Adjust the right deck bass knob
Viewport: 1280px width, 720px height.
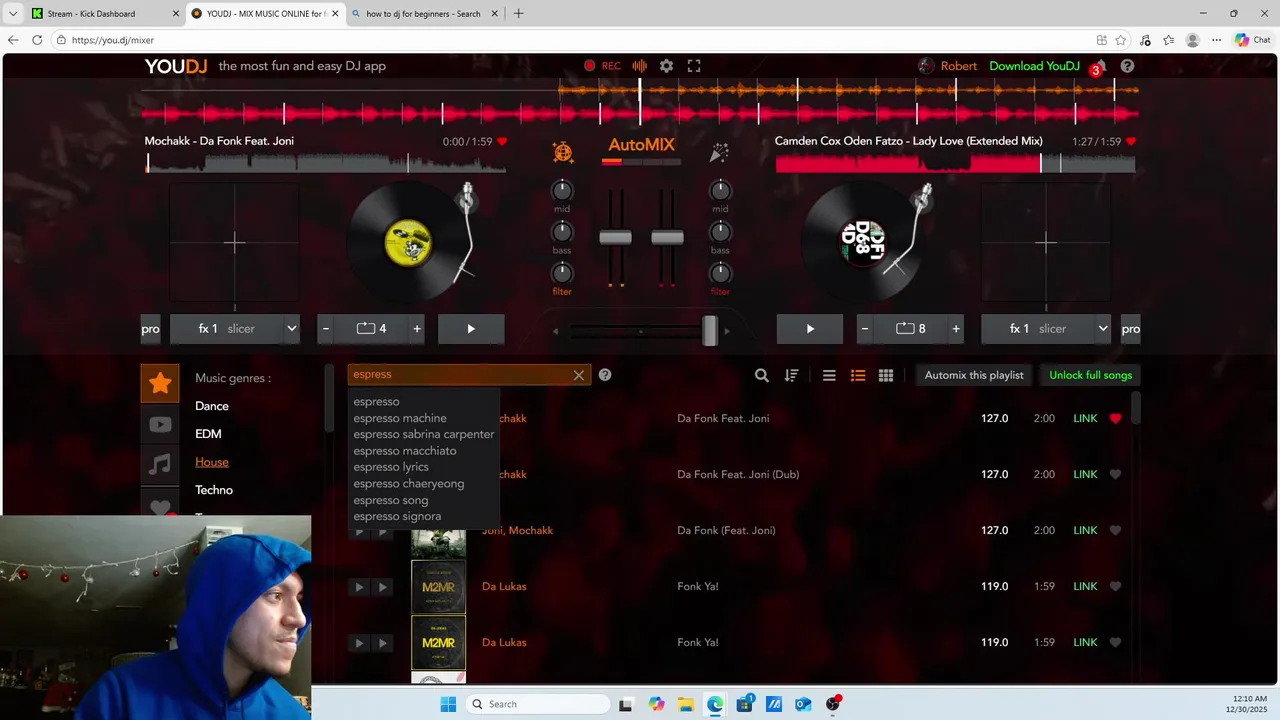(x=720, y=232)
